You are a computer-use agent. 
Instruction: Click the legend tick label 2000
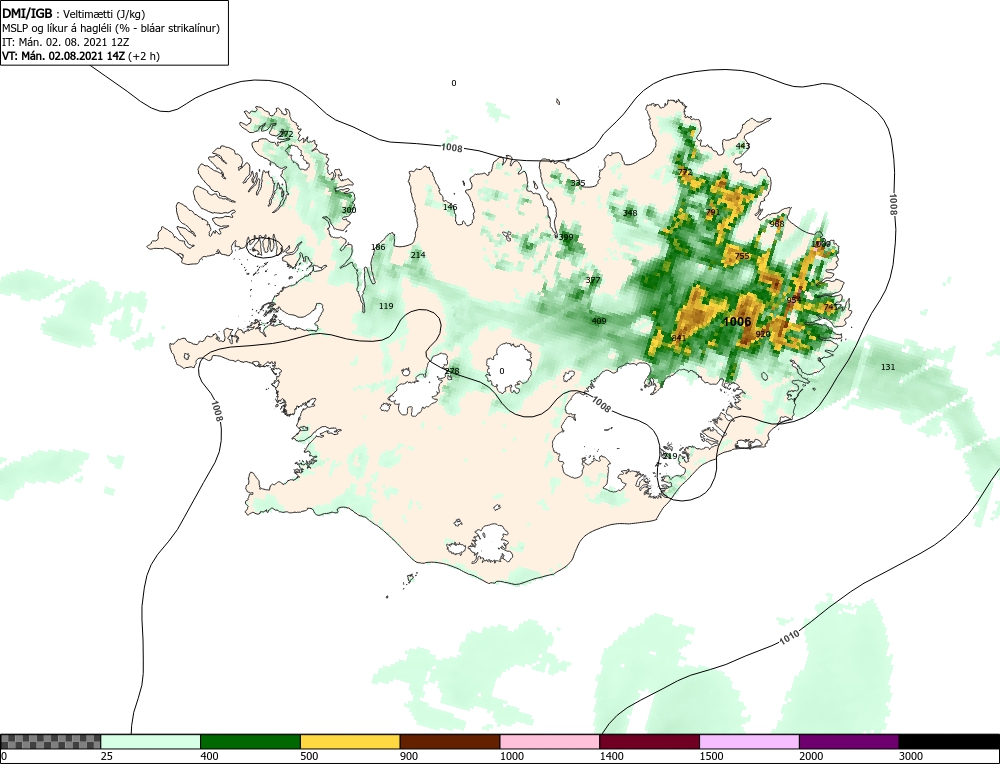(811, 756)
